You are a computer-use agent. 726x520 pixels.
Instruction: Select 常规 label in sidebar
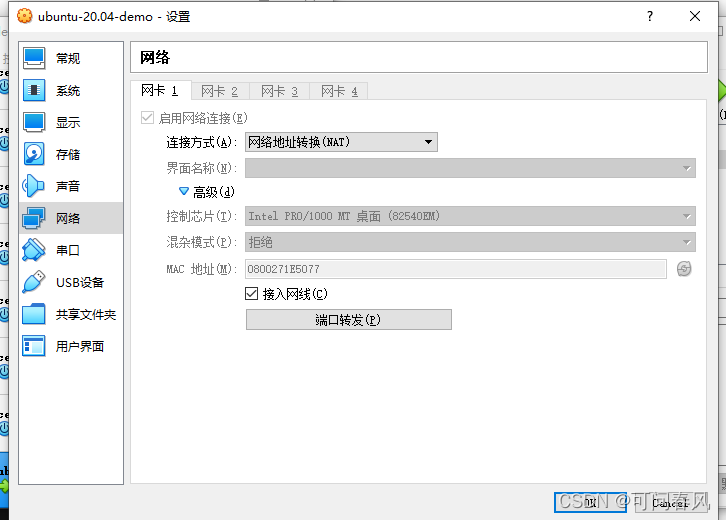point(68,58)
